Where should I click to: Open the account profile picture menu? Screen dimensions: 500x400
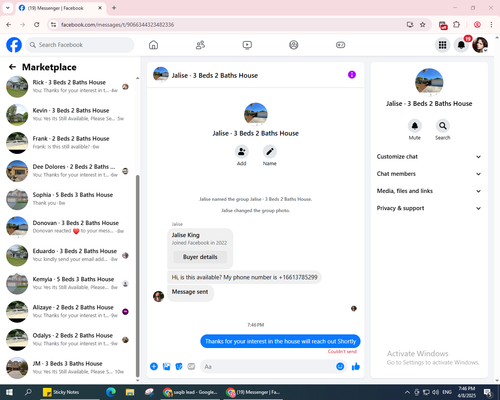[x=480, y=45]
